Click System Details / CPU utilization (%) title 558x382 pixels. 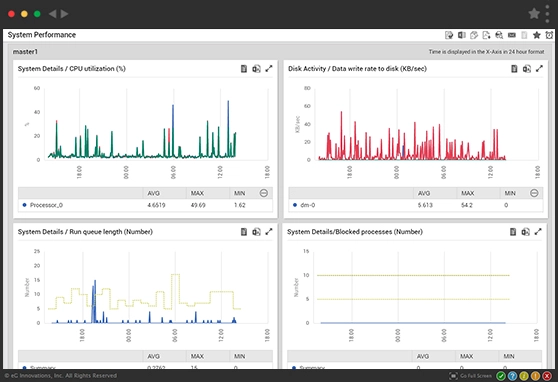tap(72, 69)
